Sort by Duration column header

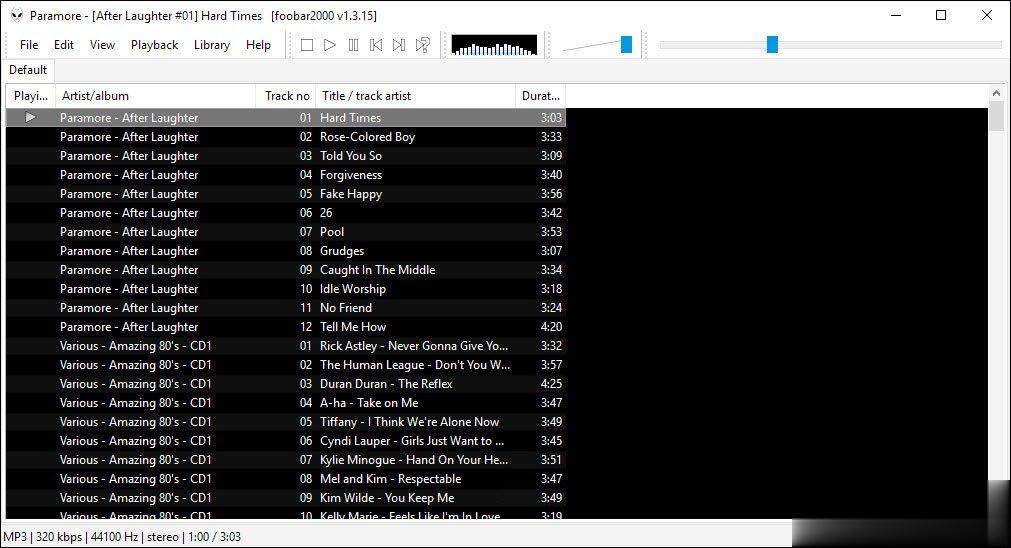pyautogui.click(x=540, y=96)
